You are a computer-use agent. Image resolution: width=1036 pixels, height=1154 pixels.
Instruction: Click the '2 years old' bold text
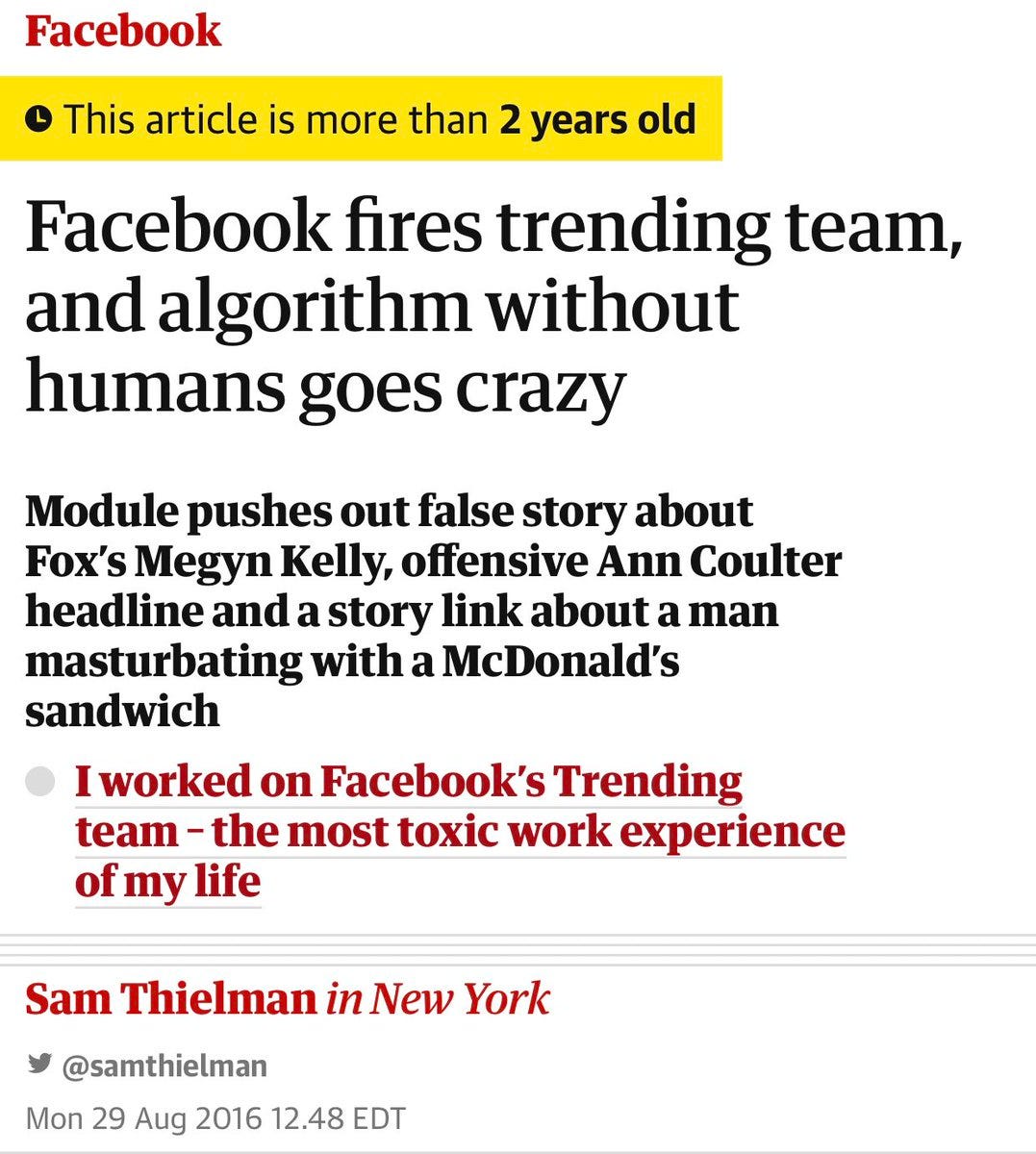coord(597,120)
